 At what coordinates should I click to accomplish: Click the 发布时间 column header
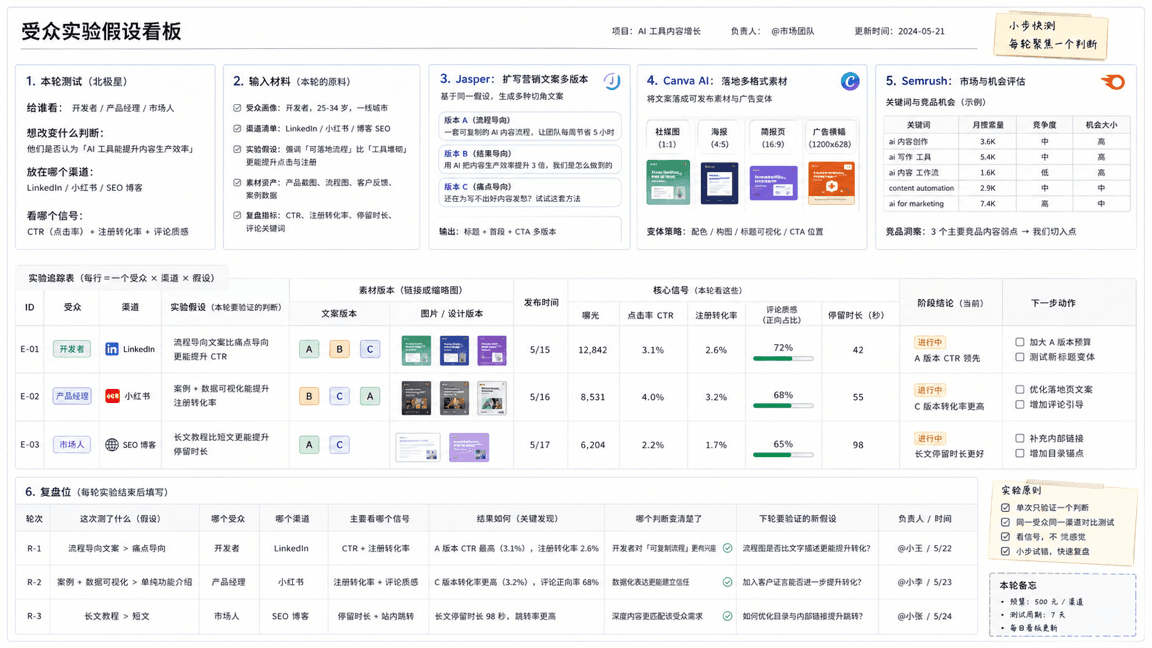click(x=541, y=303)
